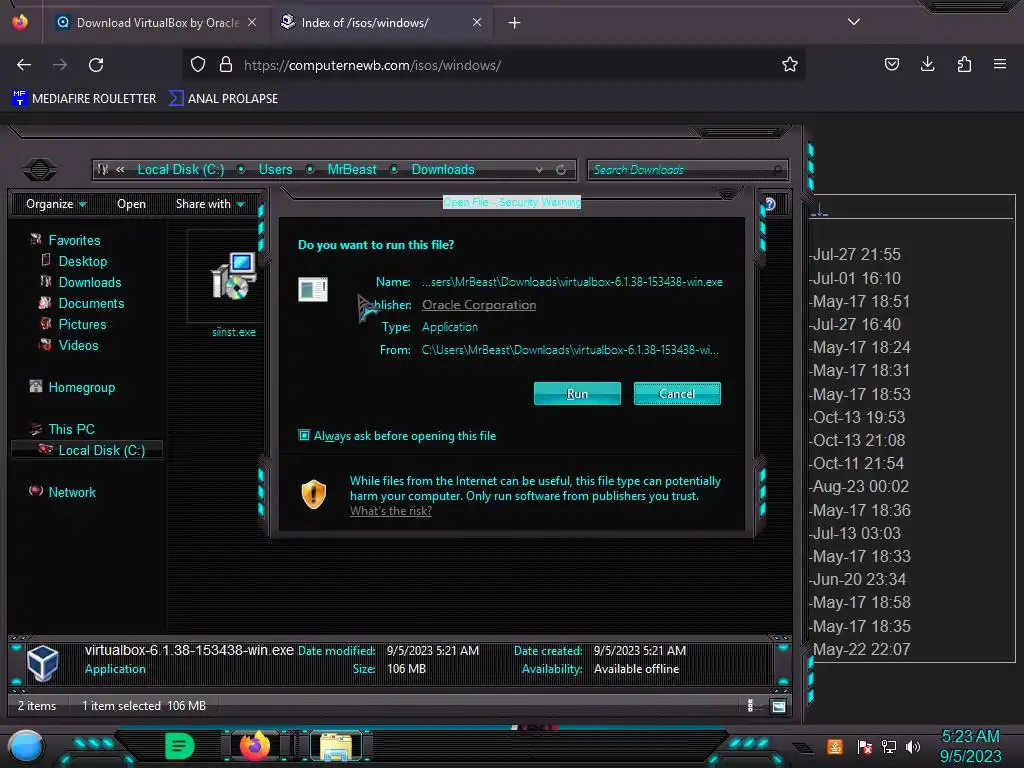Open Videos in the navigation pane
The height and width of the screenshot is (768, 1024).
point(78,345)
